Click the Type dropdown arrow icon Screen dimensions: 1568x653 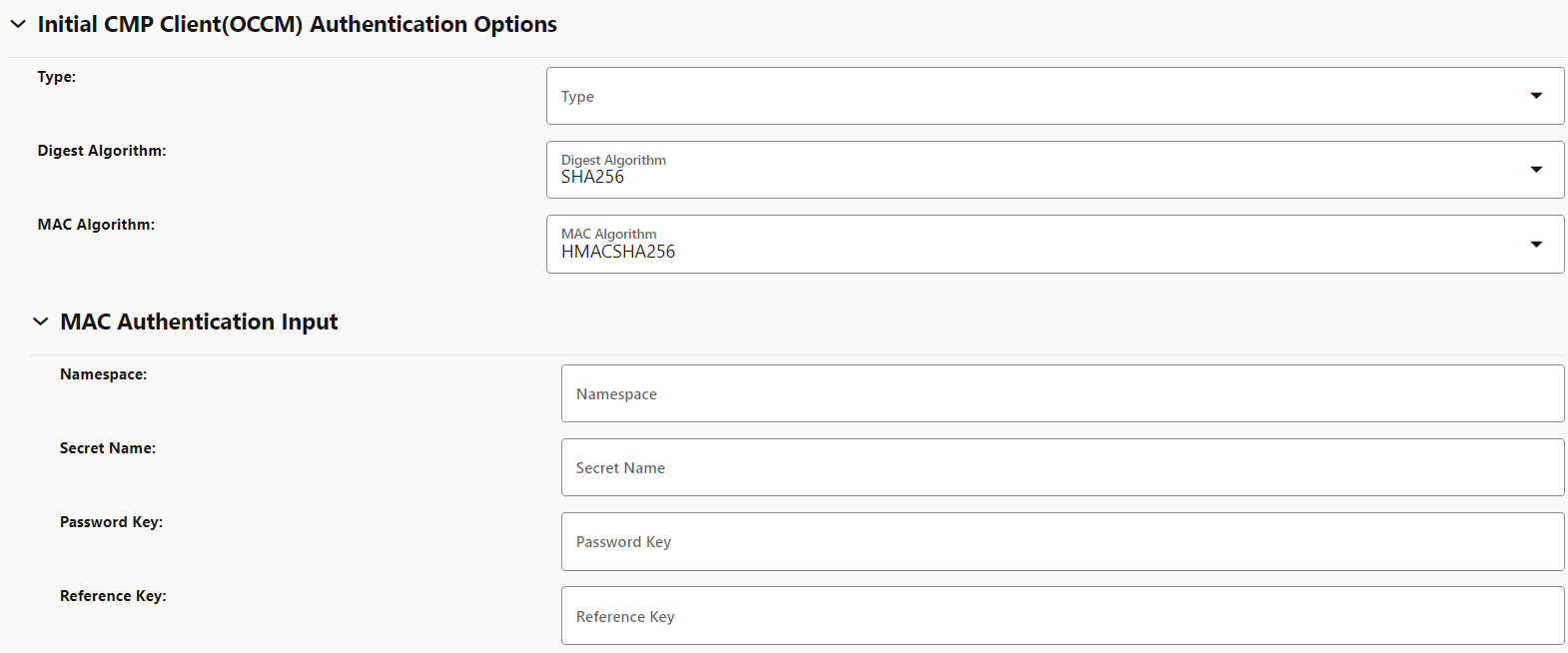pyautogui.click(x=1536, y=96)
